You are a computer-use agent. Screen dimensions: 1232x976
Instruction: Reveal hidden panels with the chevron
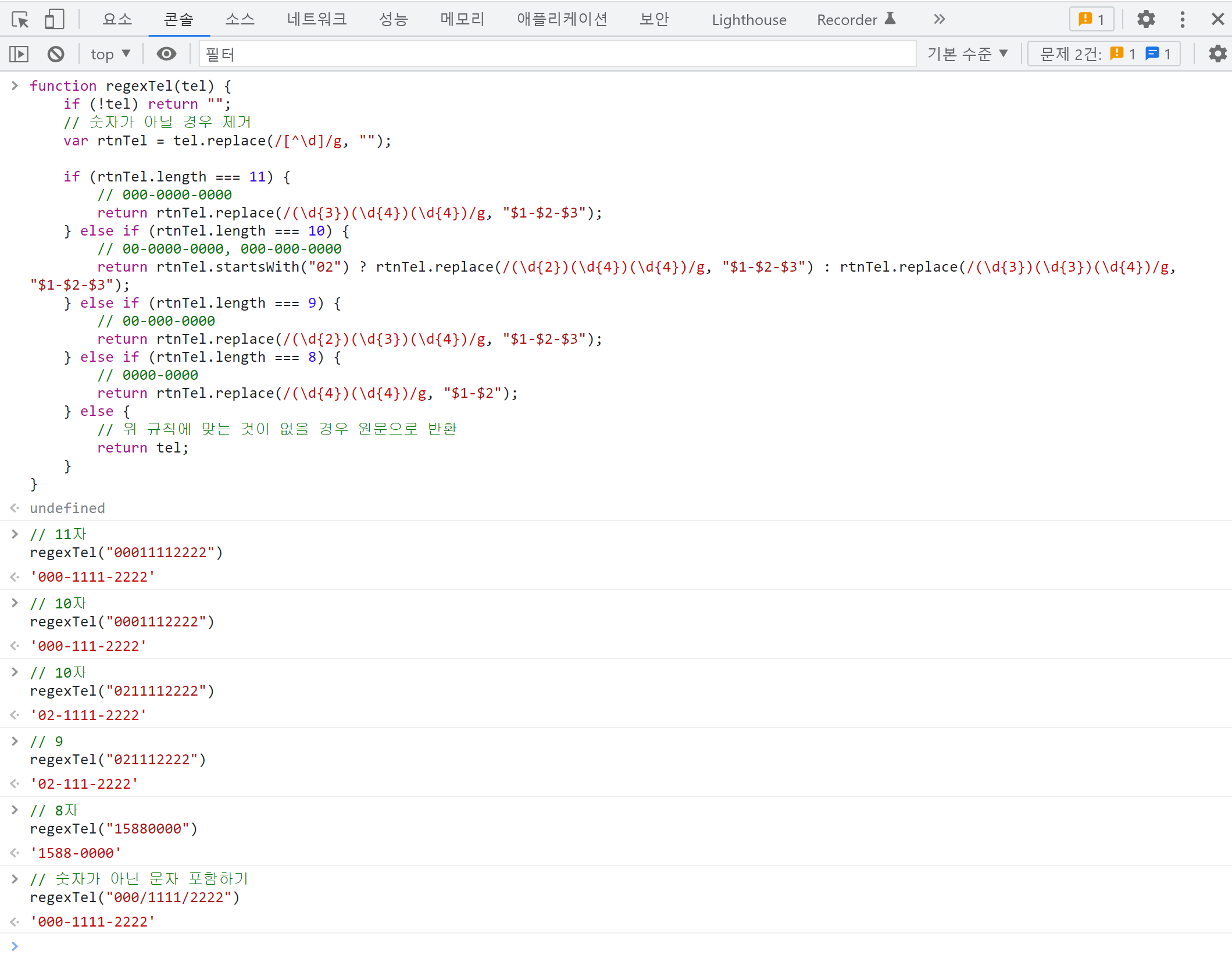click(x=938, y=19)
